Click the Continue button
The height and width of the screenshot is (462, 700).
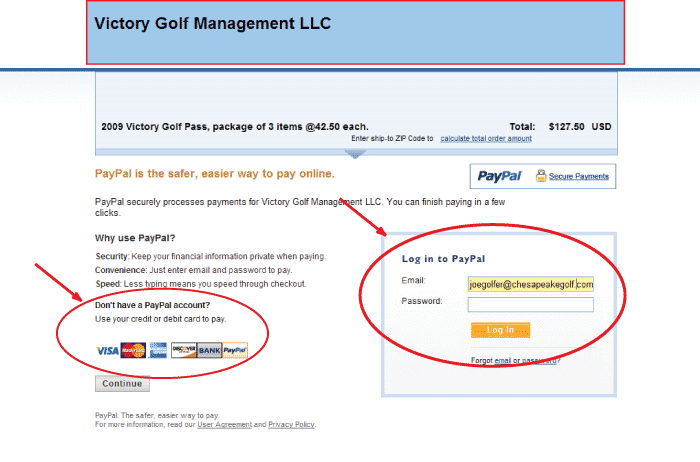click(122, 383)
